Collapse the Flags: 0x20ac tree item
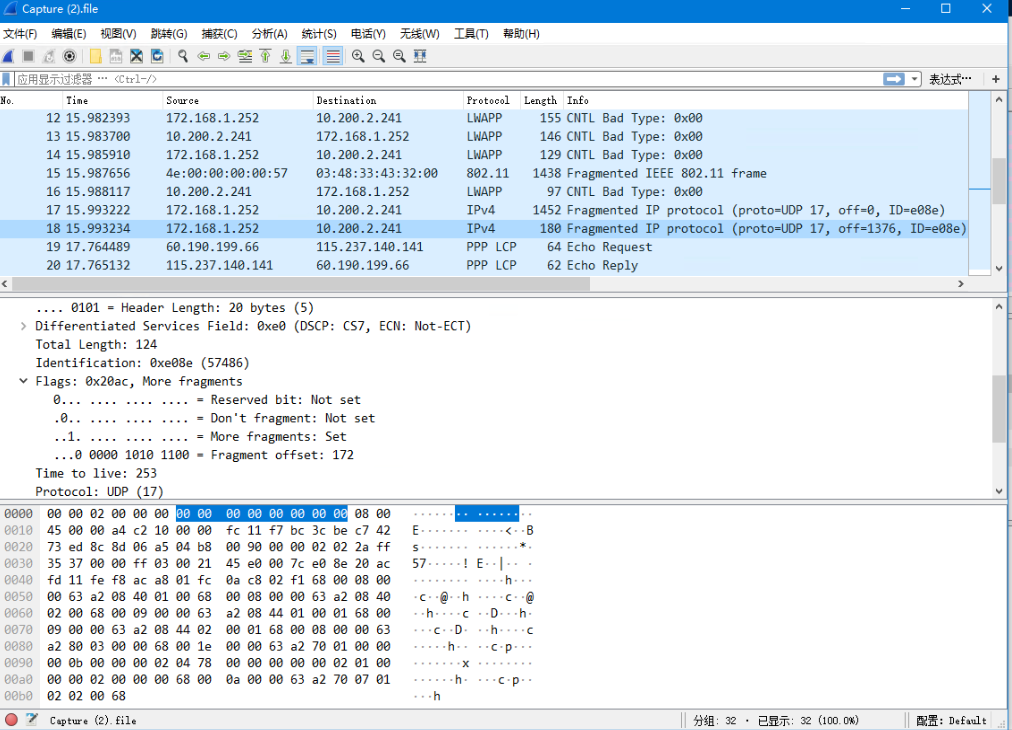 click(23, 381)
